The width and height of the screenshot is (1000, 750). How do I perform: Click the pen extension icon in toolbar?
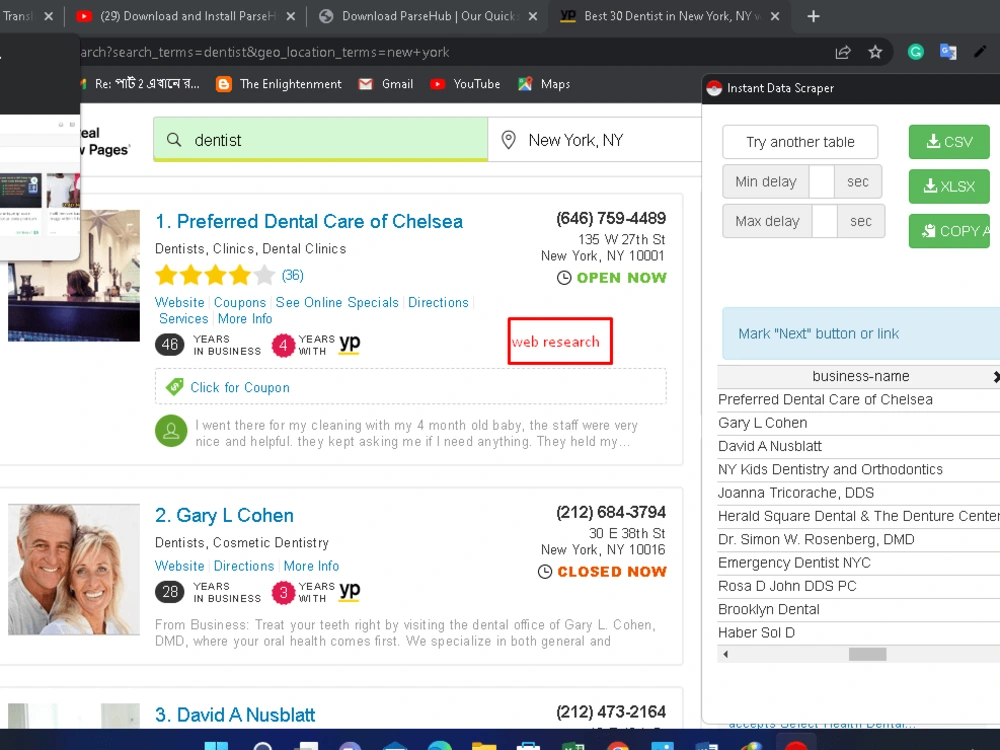980,52
